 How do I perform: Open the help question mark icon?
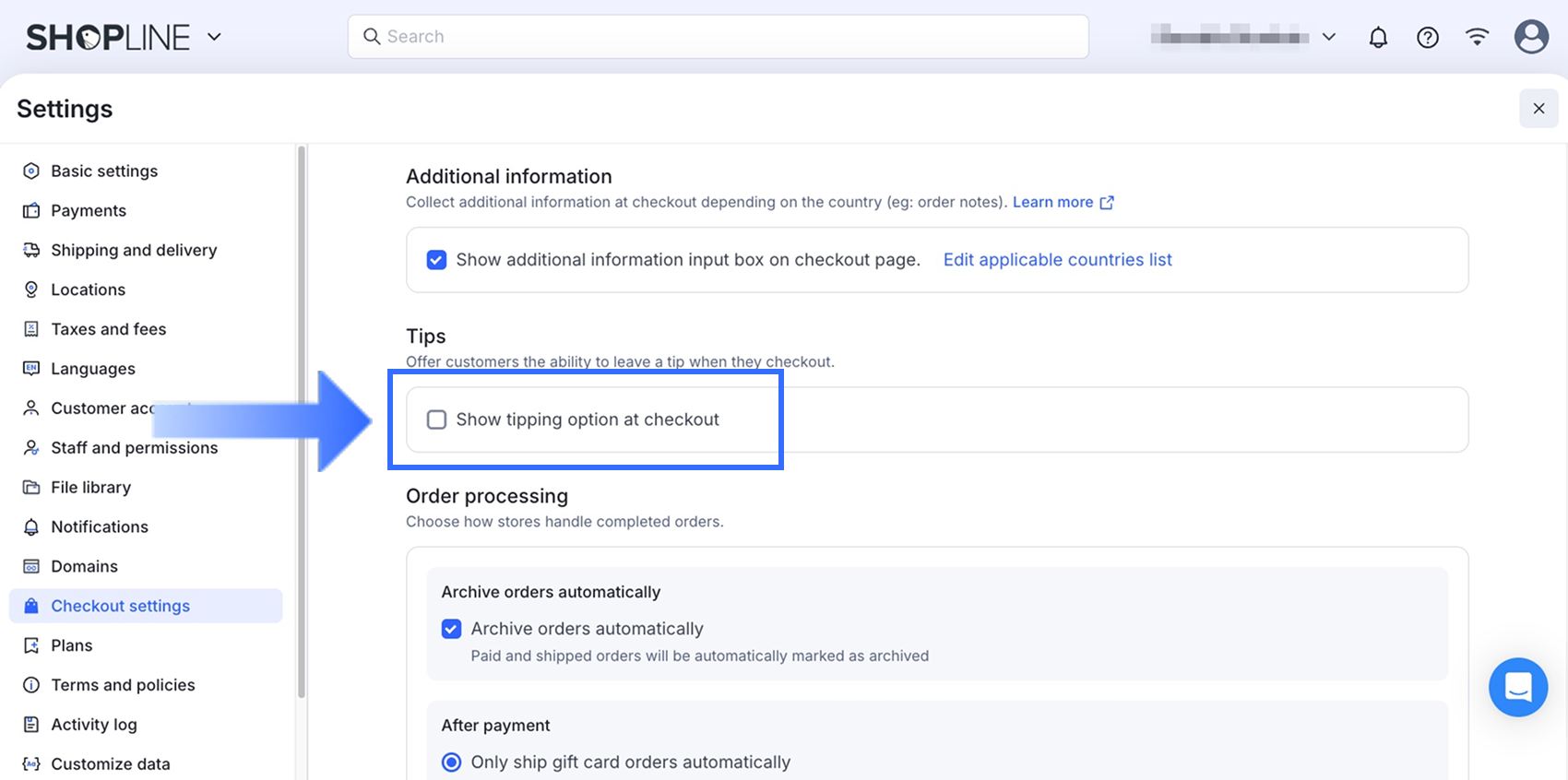[1428, 37]
